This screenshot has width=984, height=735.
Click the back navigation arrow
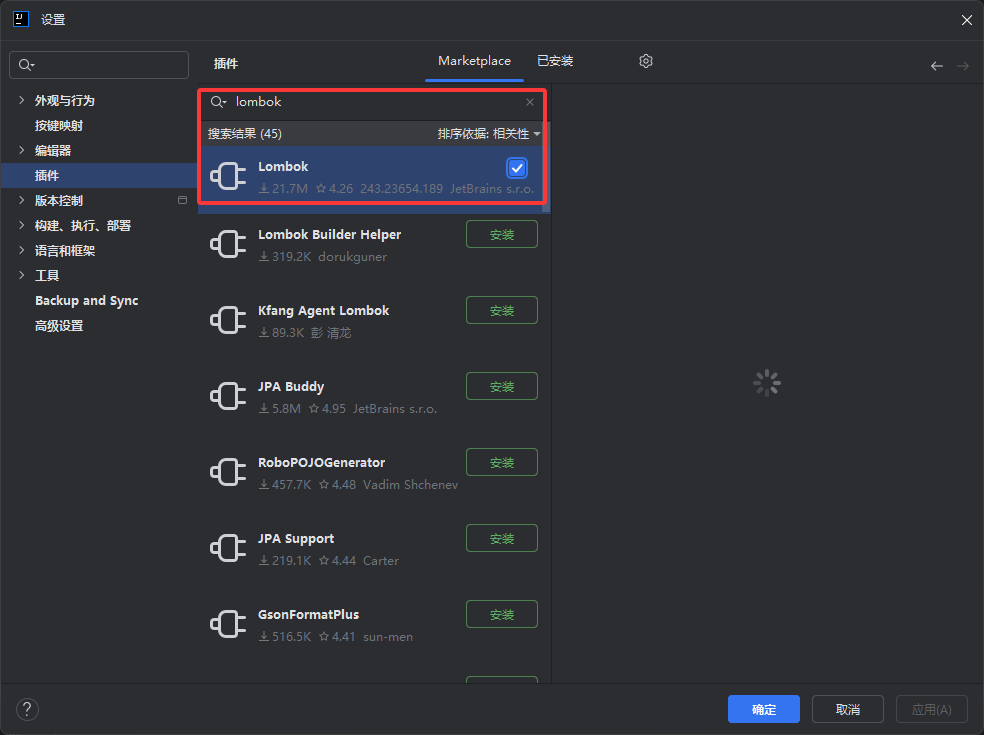(937, 66)
